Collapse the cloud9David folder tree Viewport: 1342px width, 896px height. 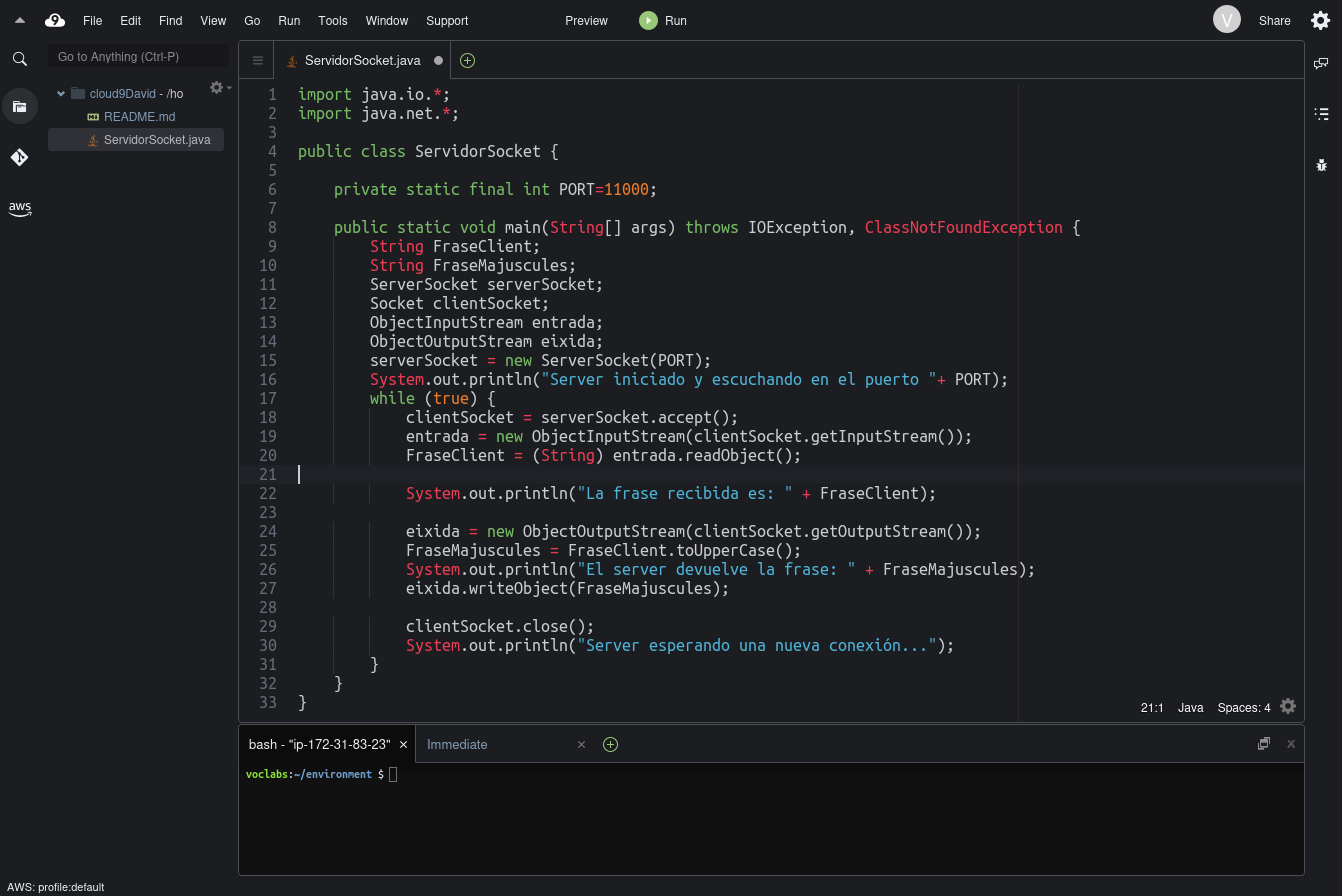[61, 94]
